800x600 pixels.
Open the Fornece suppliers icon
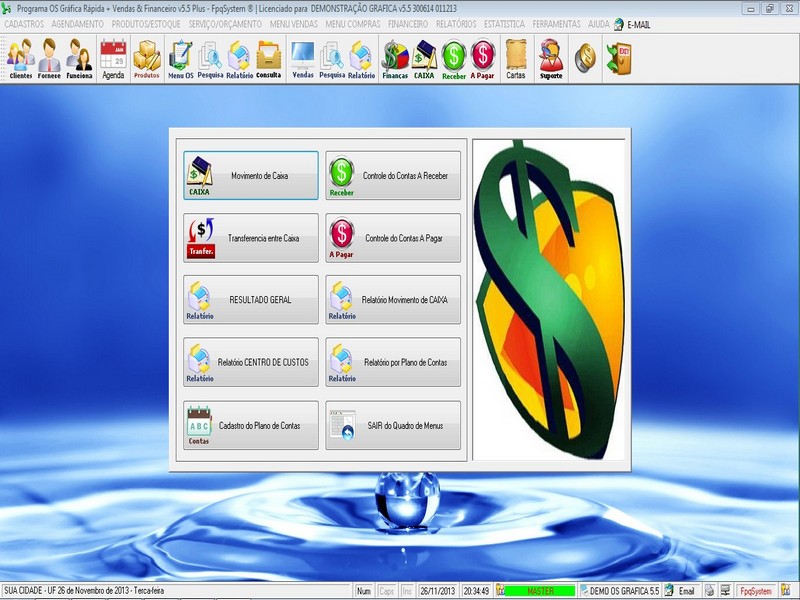point(49,59)
